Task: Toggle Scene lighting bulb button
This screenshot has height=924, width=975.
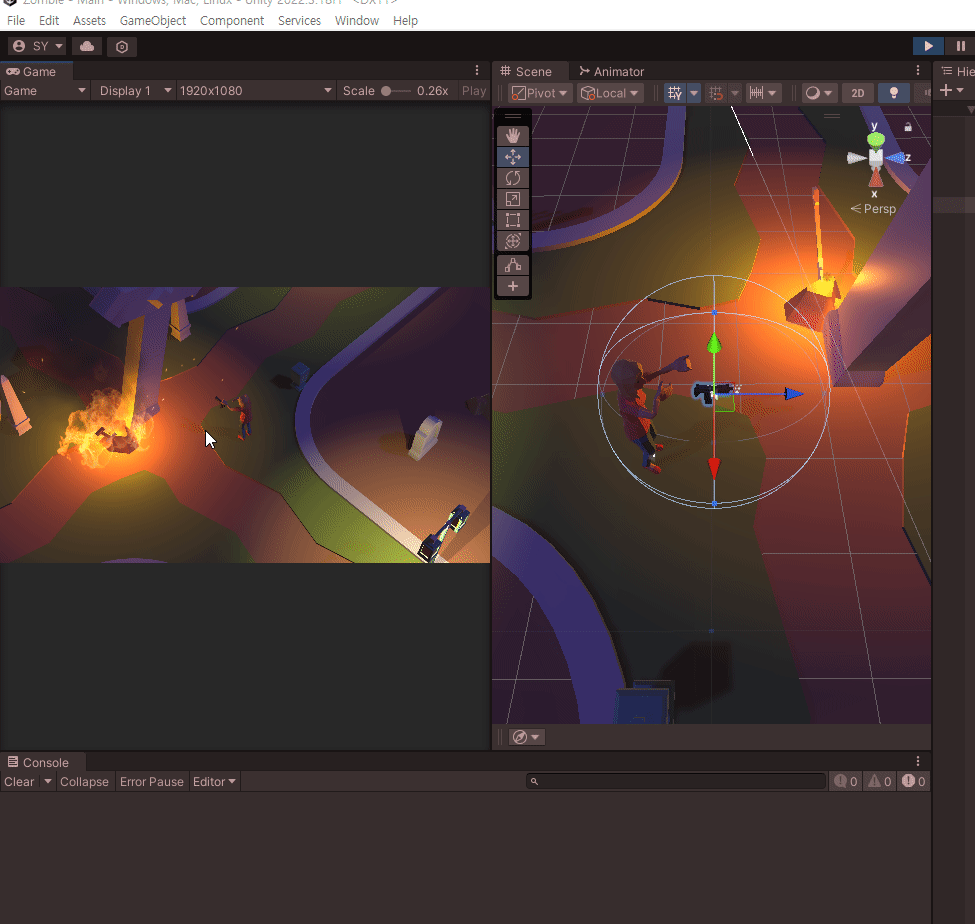Action: coord(894,93)
